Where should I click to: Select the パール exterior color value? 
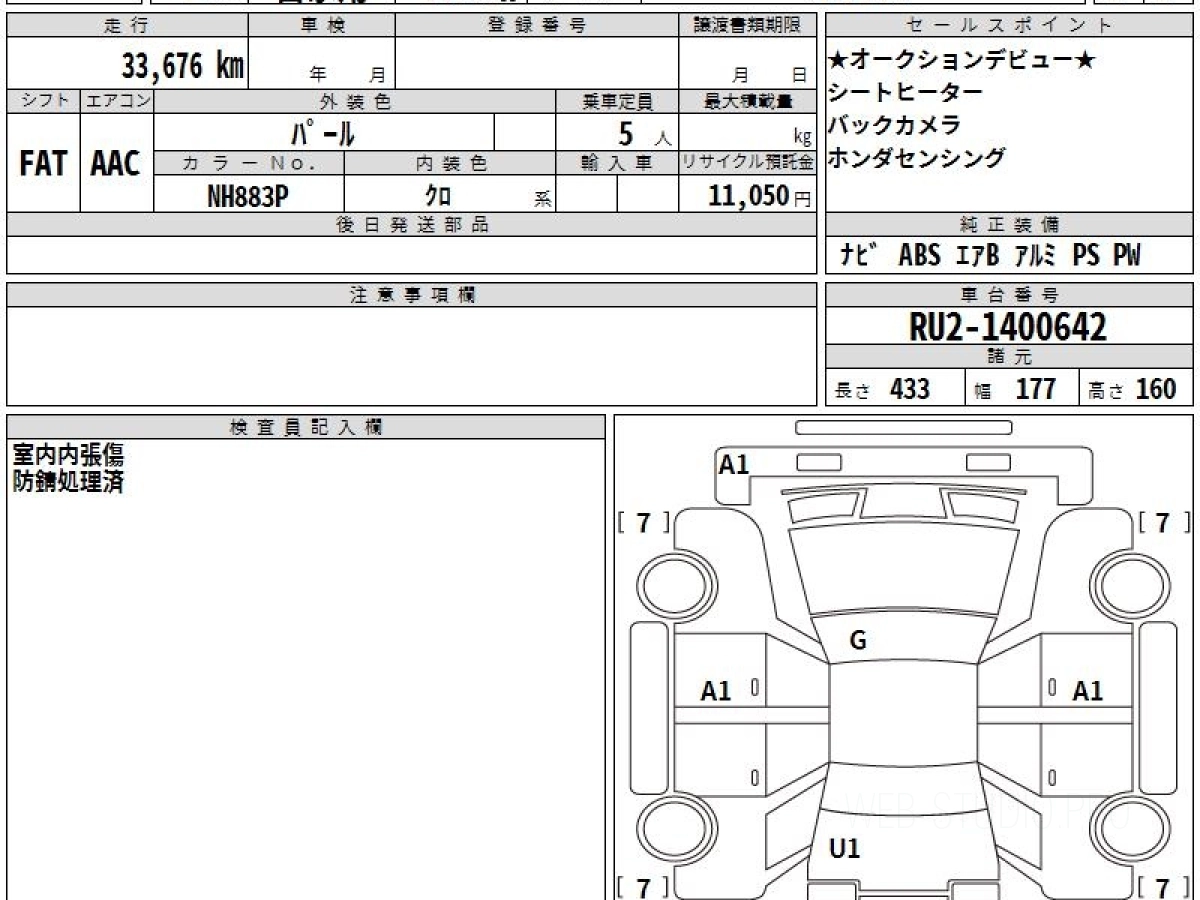323,131
